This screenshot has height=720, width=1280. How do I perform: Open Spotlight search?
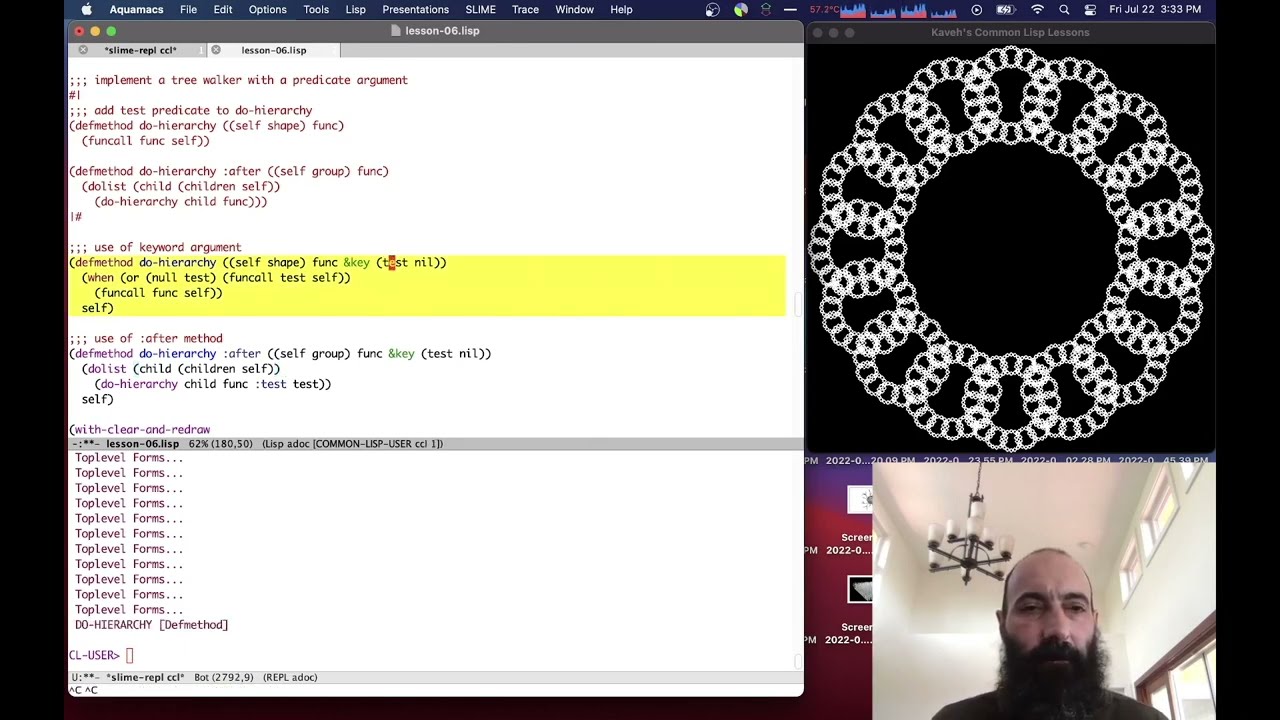pyautogui.click(x=1064, y=10)
